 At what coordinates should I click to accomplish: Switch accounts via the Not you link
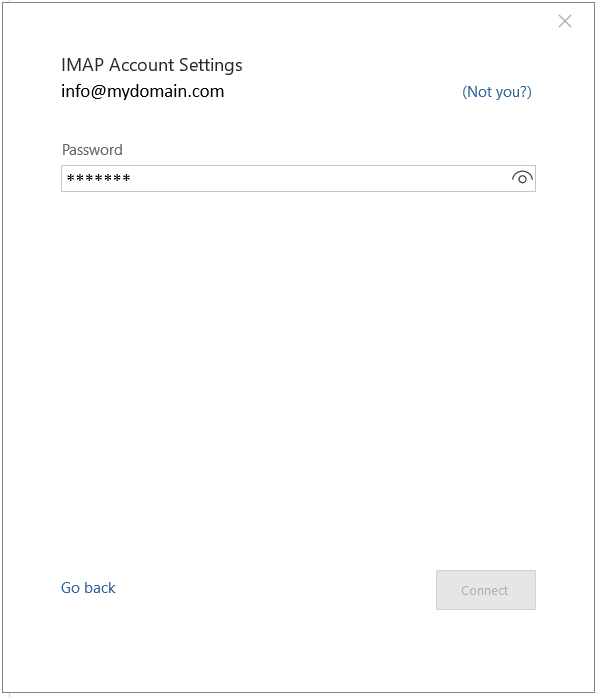click(x=496, y=92)
